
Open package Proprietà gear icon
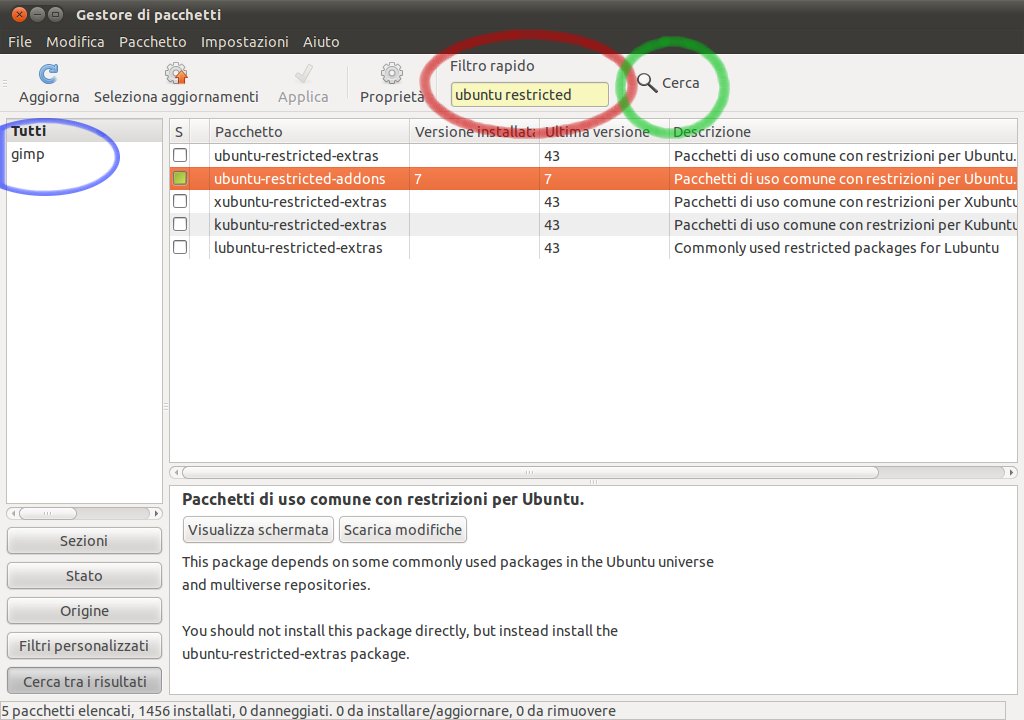(x=392, y=74)
